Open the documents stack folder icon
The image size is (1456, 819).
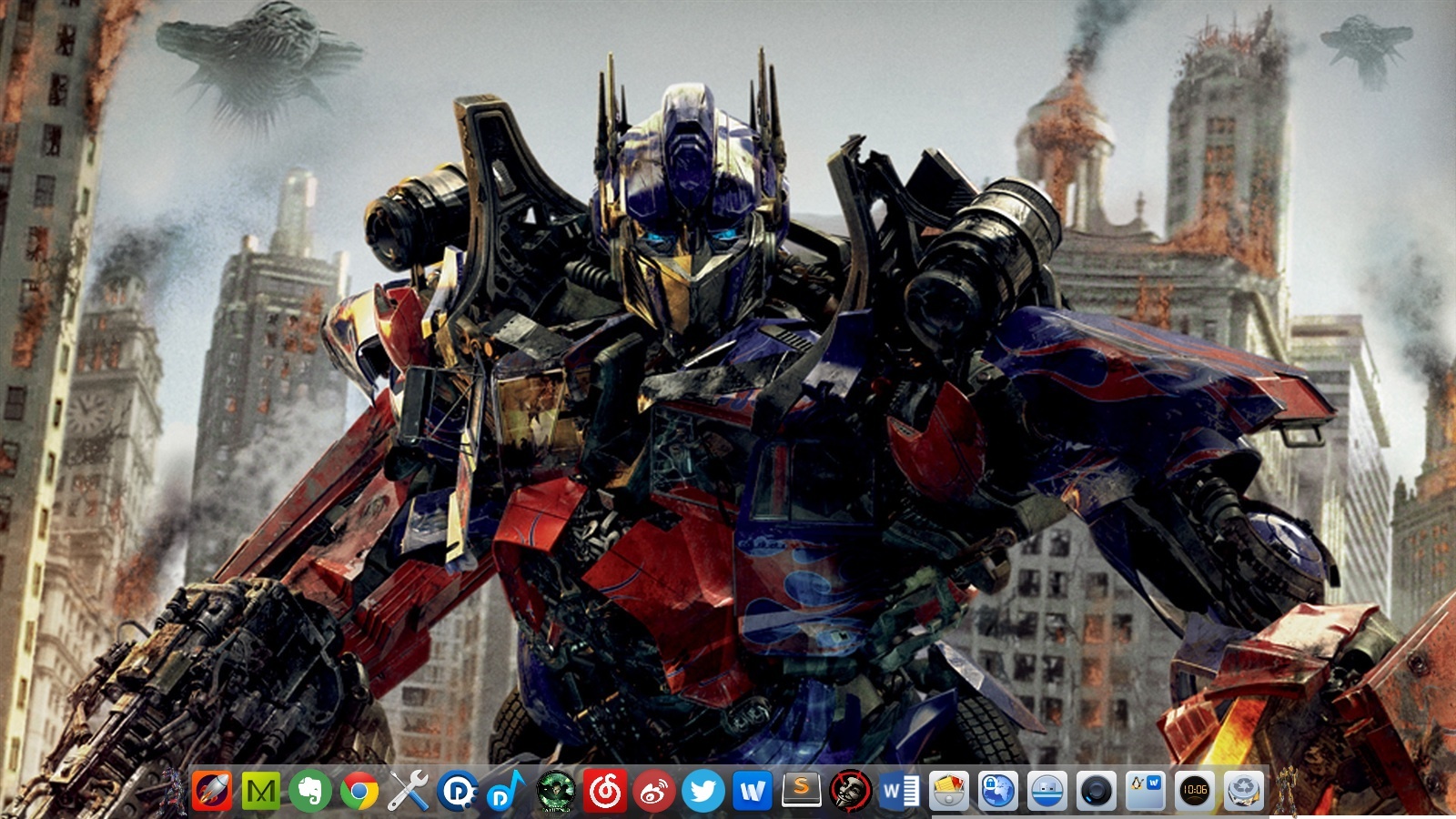[949, 791]
